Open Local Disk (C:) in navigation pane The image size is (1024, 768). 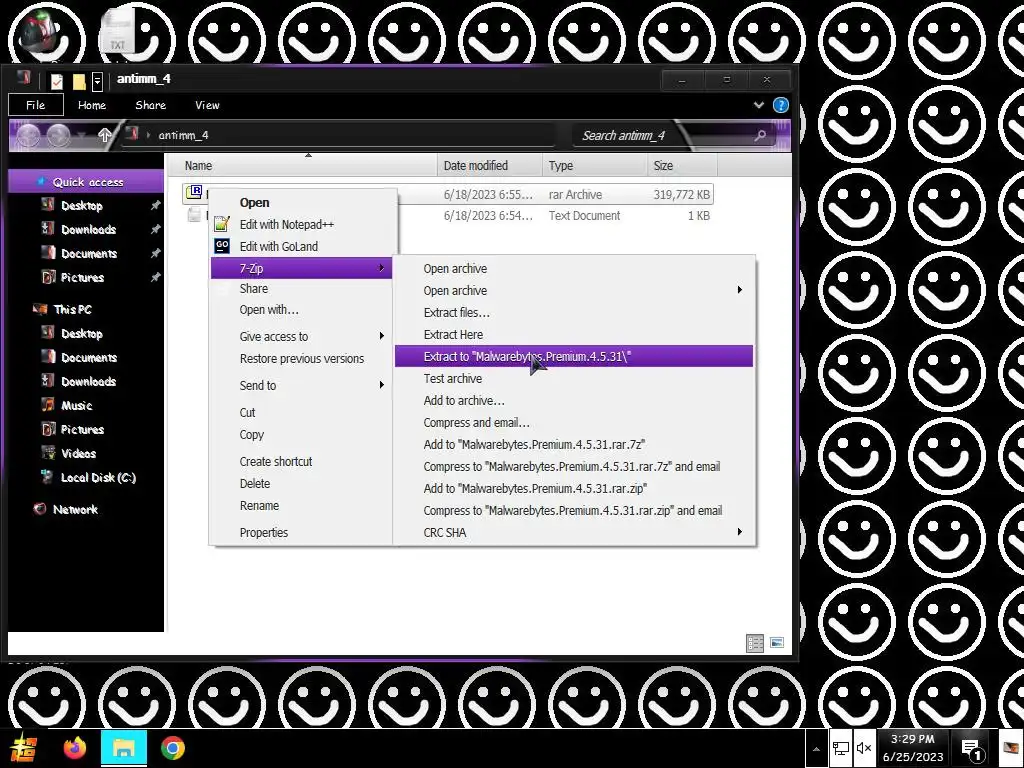[98, 477]
